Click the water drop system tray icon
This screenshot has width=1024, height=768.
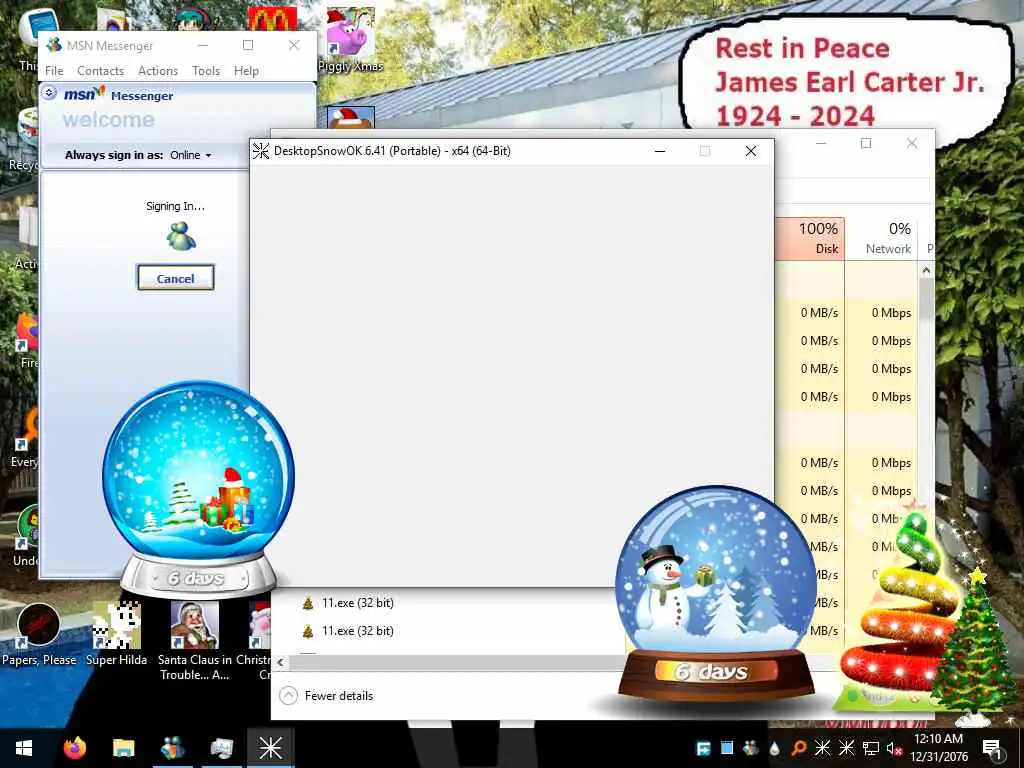[775, 748]
